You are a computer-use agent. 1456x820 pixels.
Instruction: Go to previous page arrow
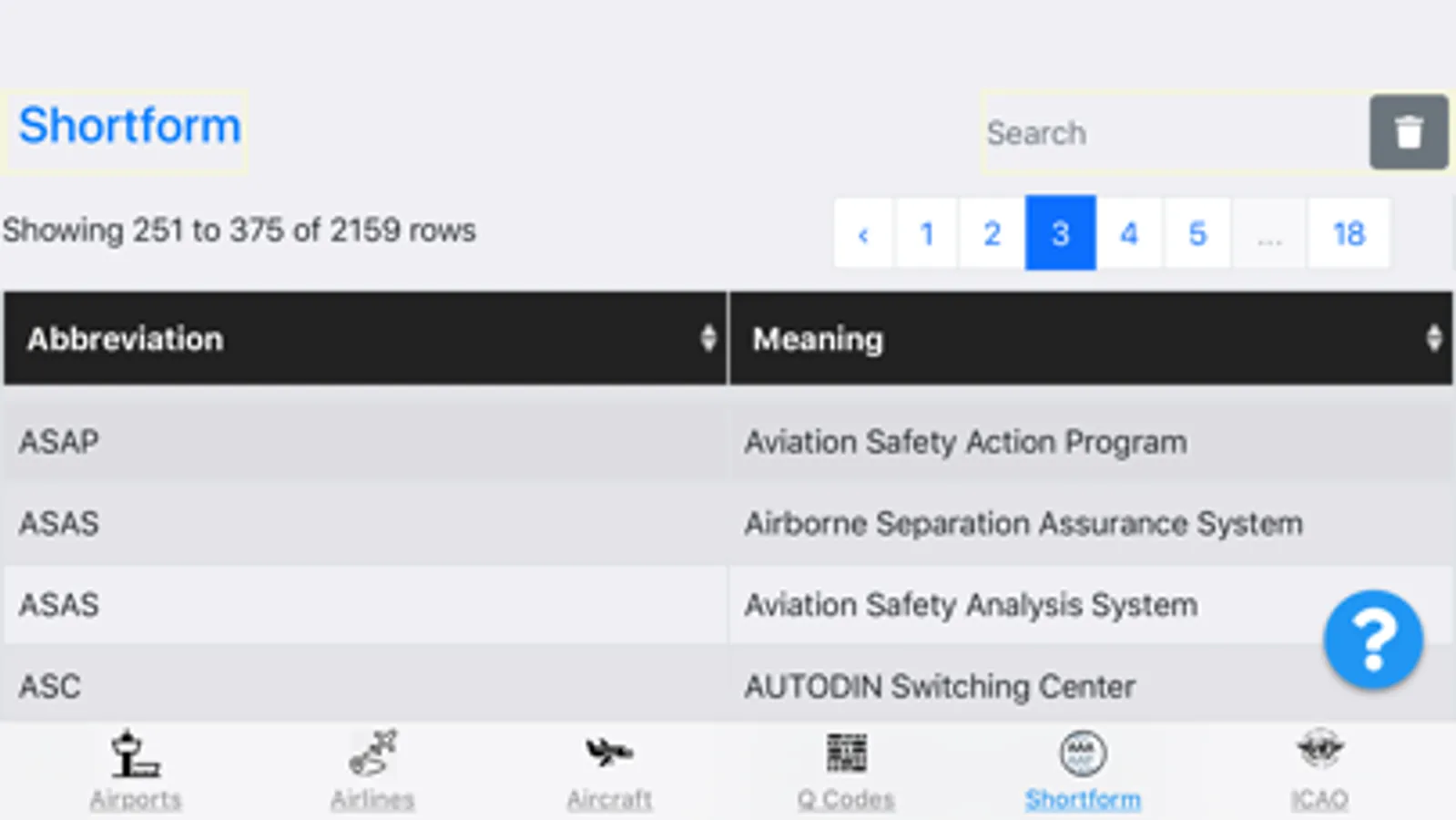click(x=863, y=233)
